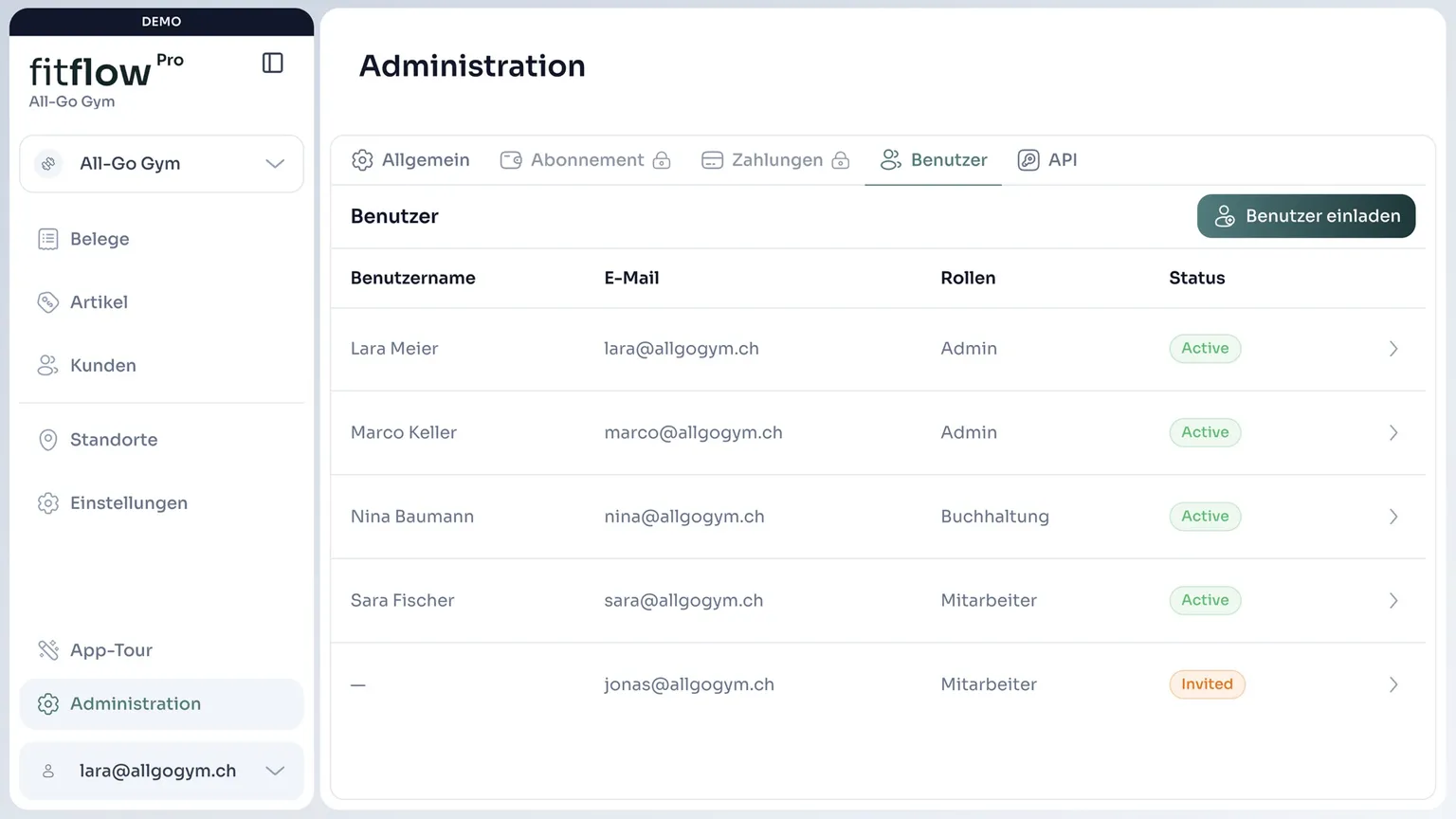Open Kunden in the sidebar
1456x819 pixels.
pos(161,366)
